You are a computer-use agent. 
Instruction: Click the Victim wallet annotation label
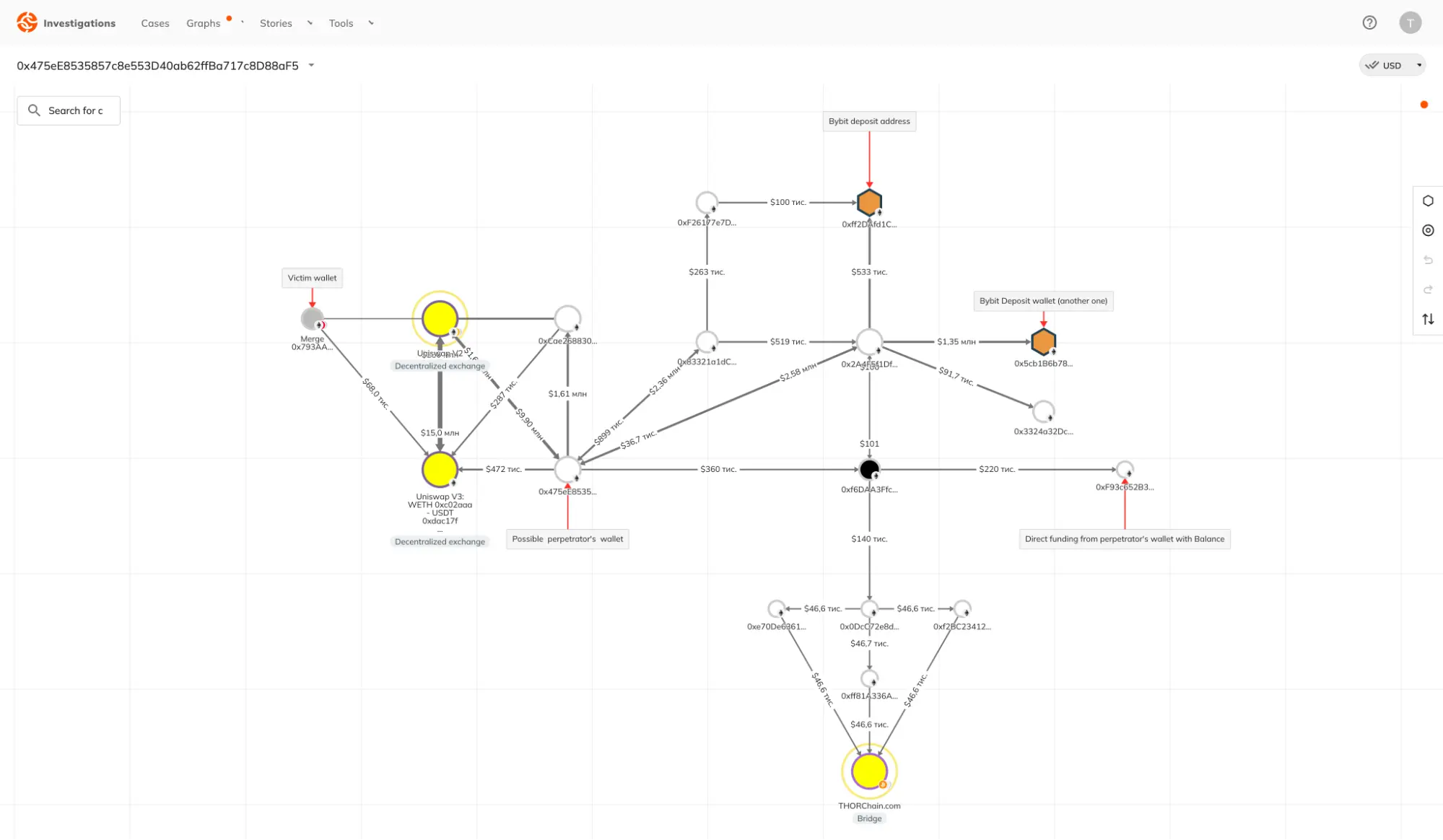tap(312, 278)
